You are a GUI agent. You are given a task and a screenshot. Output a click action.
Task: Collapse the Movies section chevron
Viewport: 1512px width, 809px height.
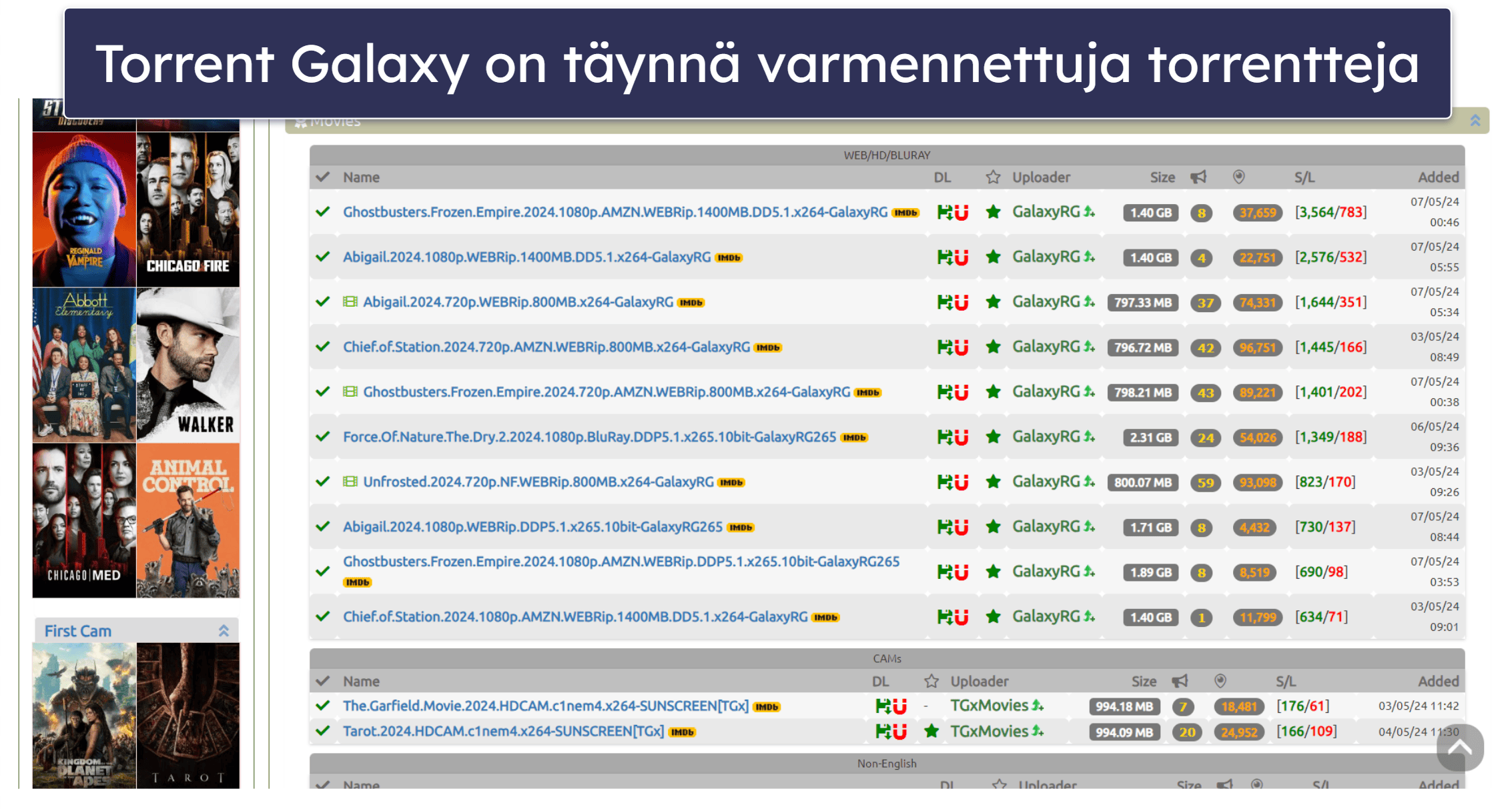click(1475, 121)
